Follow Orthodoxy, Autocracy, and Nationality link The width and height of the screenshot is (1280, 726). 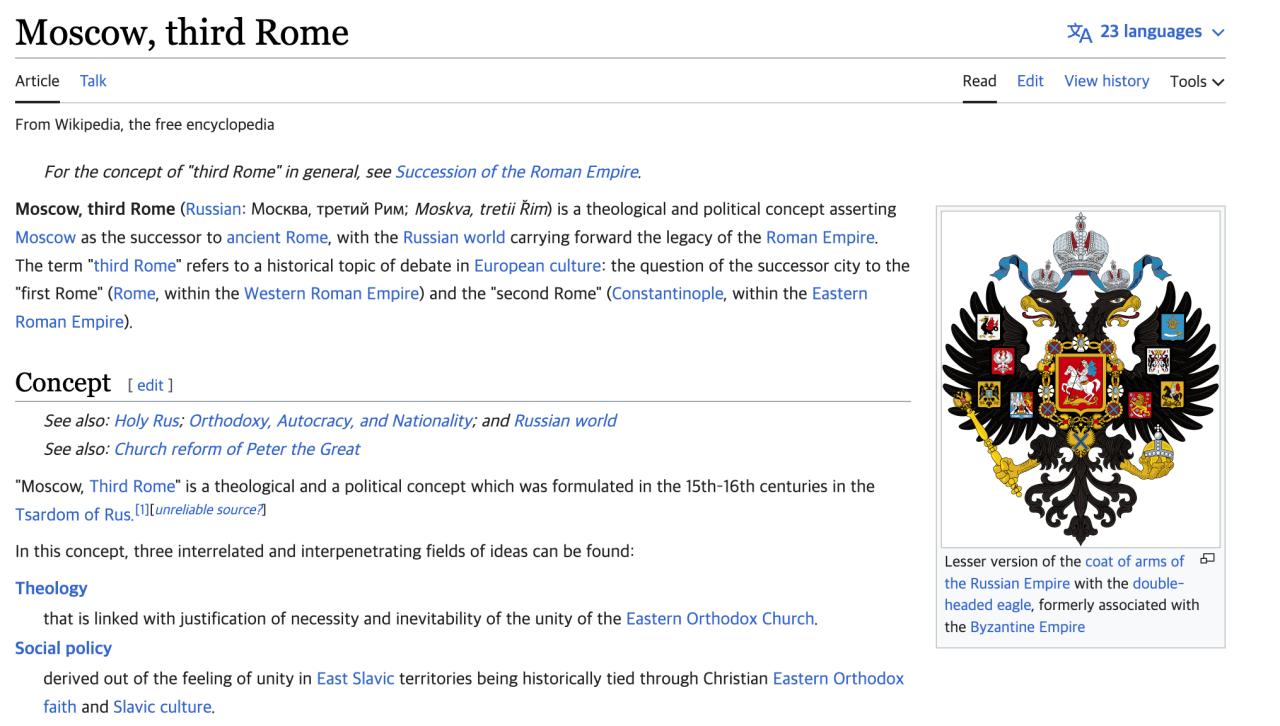coord(330,421)
